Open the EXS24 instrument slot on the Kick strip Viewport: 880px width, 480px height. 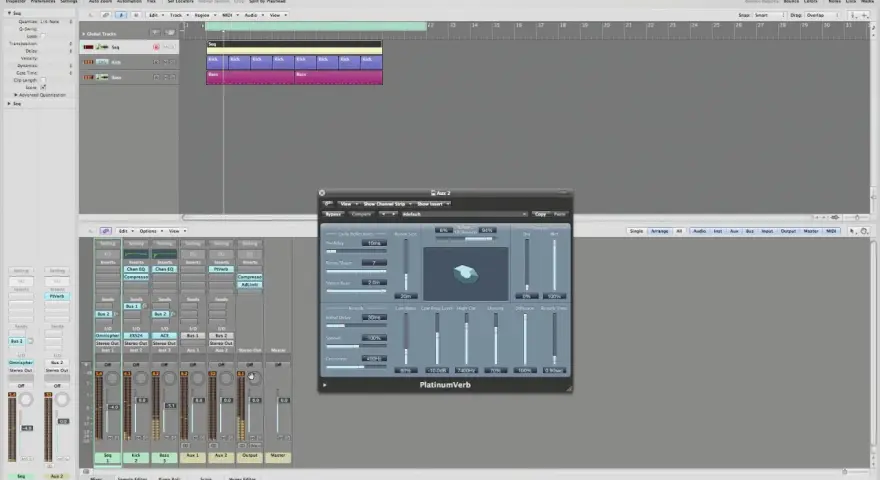click(136, 335)
